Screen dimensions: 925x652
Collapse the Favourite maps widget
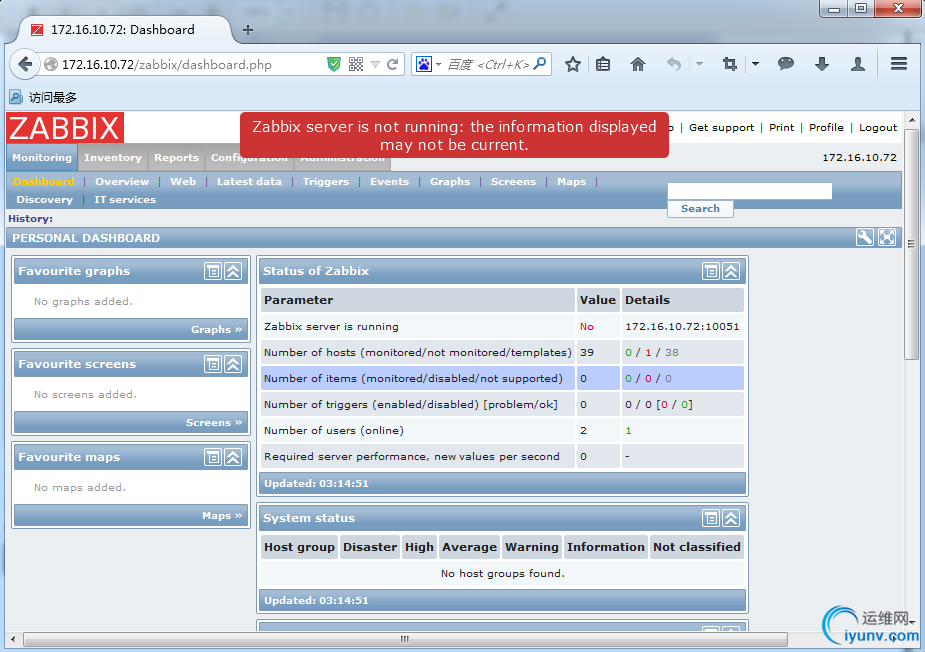[234, 457]
